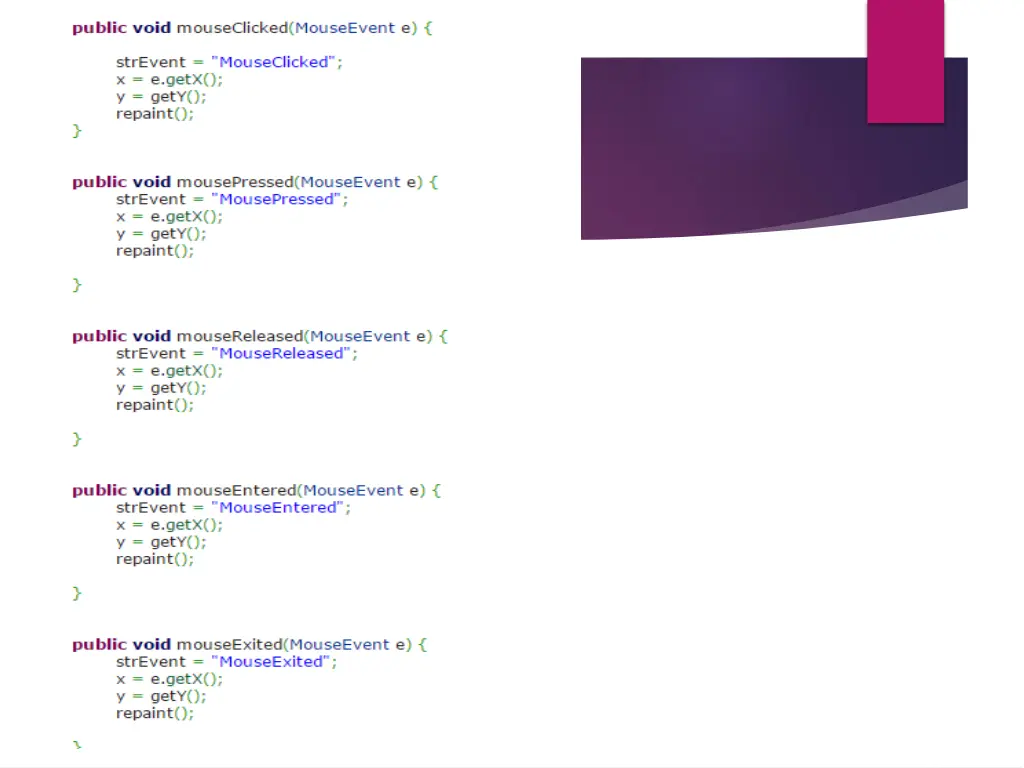
Task: Click repaint(); inside mouseReleased method
Action: pos(155,405)
